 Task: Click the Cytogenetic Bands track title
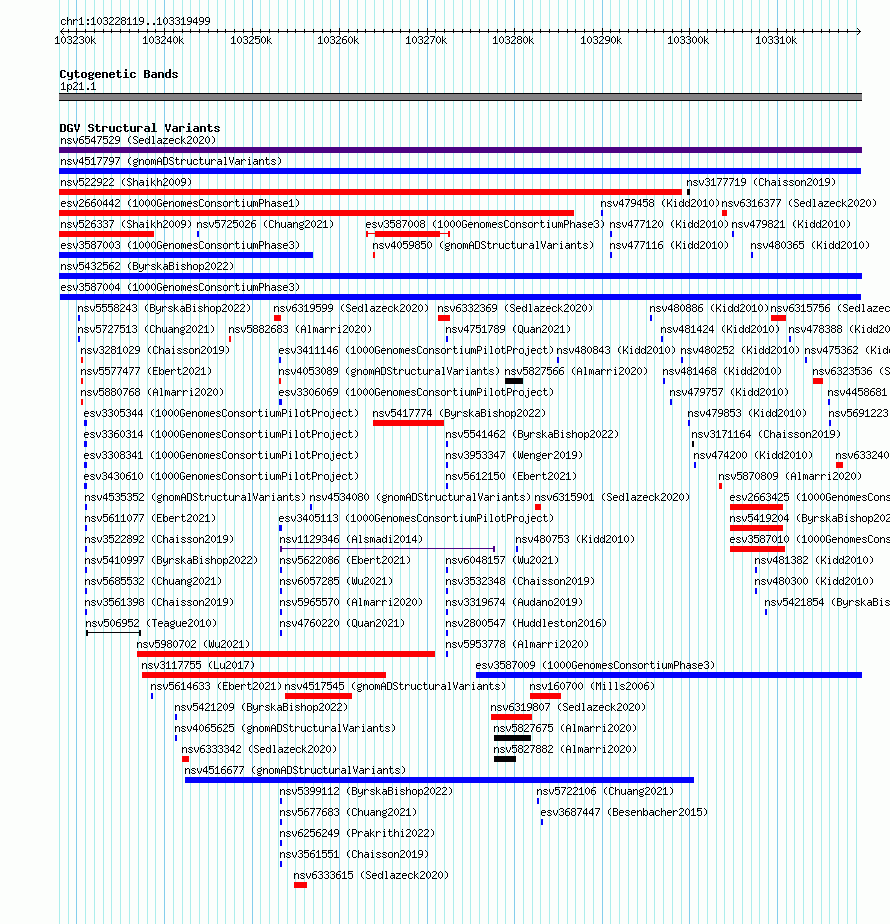pos(118,74)
